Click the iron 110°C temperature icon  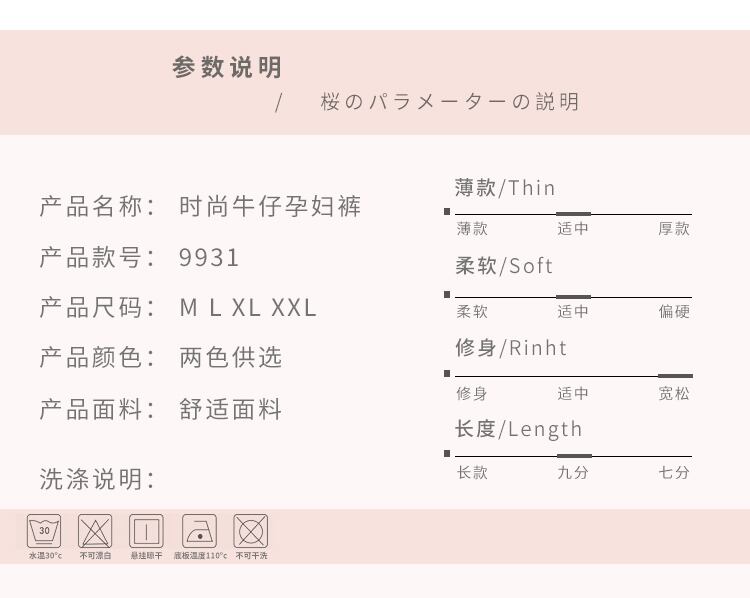(199, 531)
